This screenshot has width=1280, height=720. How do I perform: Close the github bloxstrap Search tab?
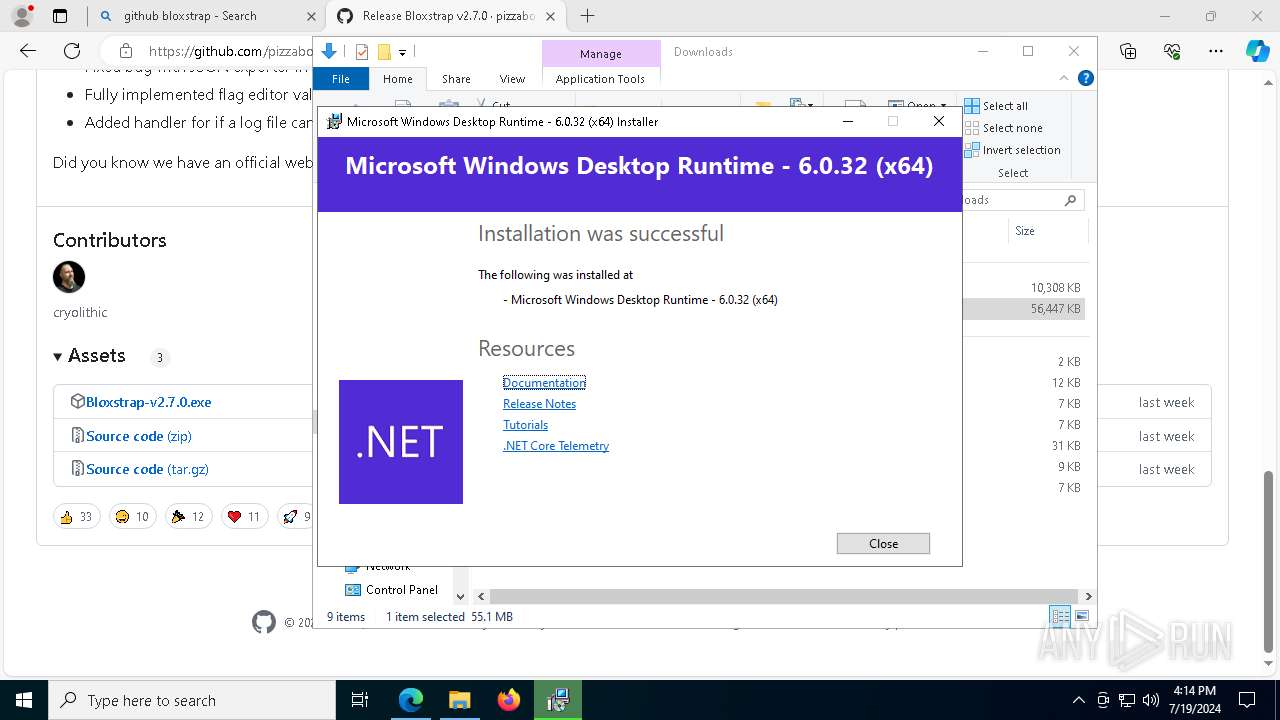pos(311,16)
